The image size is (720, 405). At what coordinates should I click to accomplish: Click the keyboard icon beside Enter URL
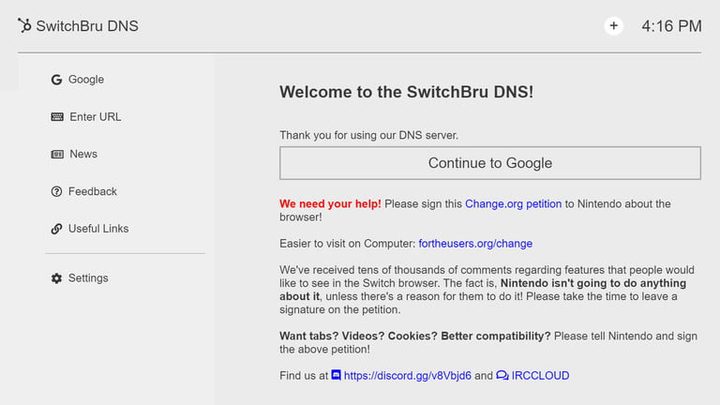57,117
